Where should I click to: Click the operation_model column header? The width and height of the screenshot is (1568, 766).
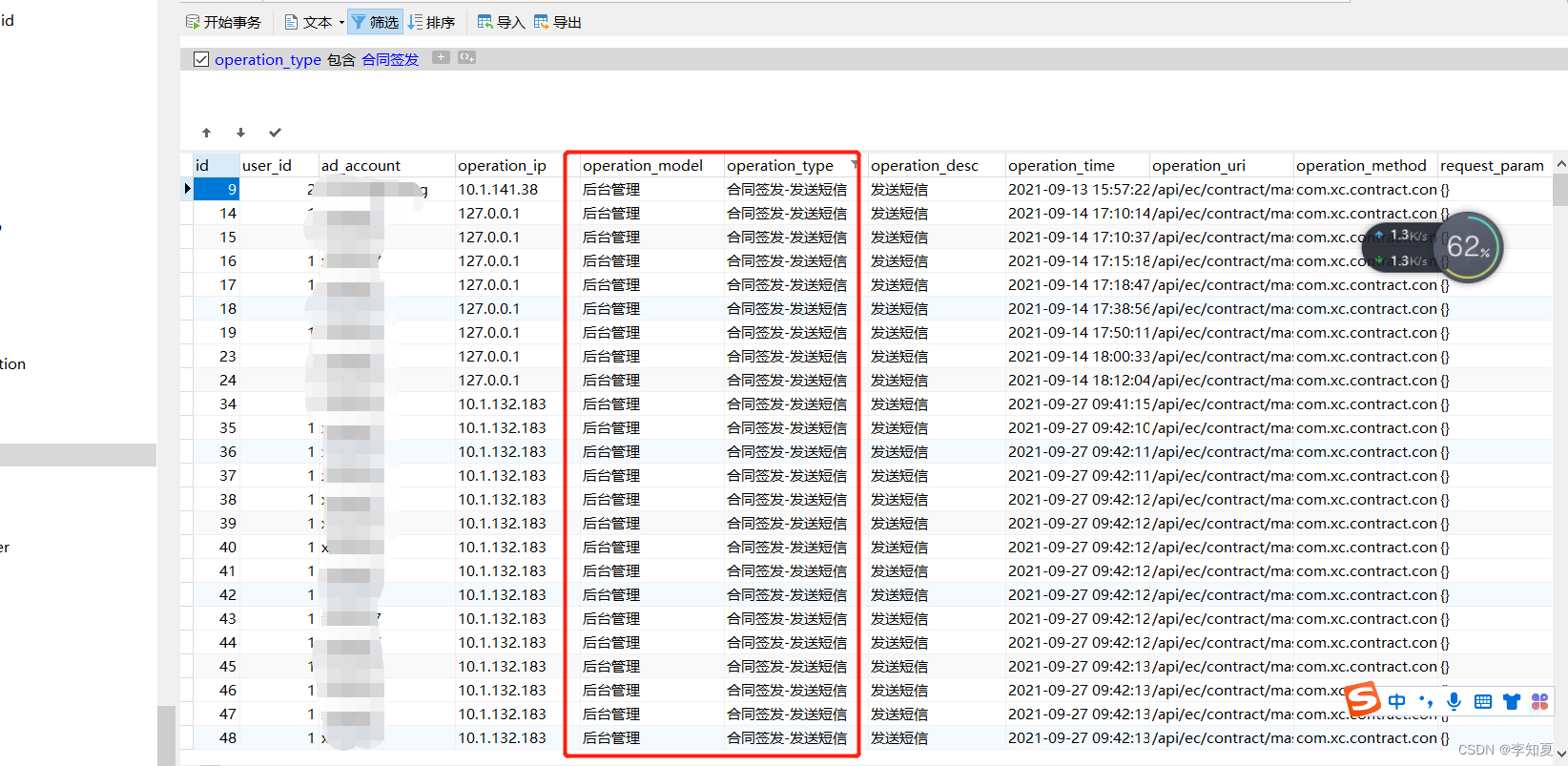coord(651,165)
